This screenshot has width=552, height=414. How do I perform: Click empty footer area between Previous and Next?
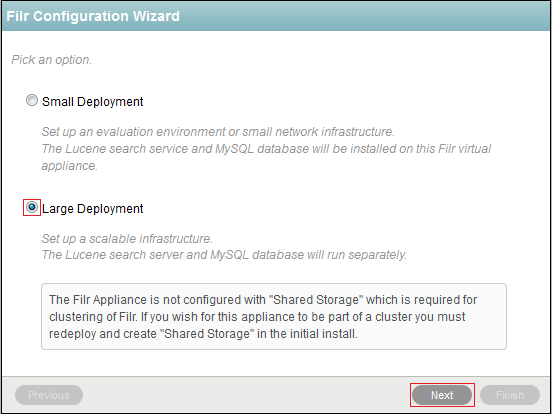click(246, 395)
